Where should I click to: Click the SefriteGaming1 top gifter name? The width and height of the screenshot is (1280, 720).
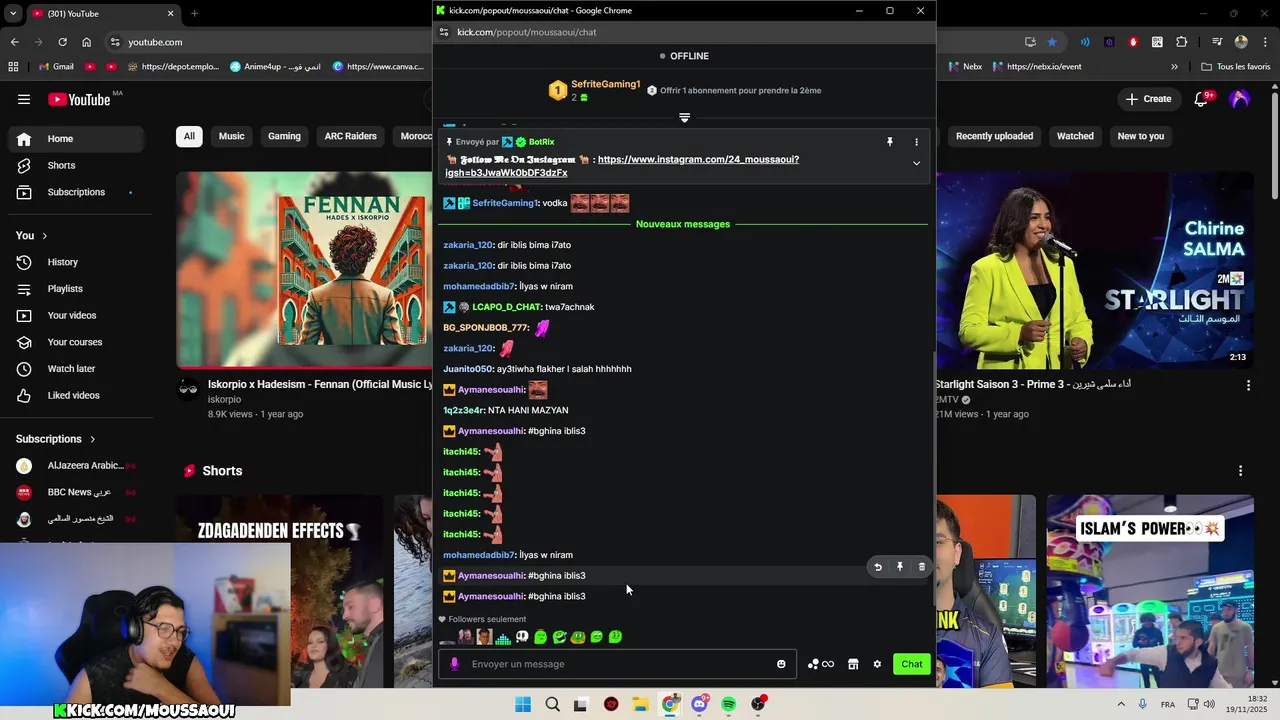[605, 84]
